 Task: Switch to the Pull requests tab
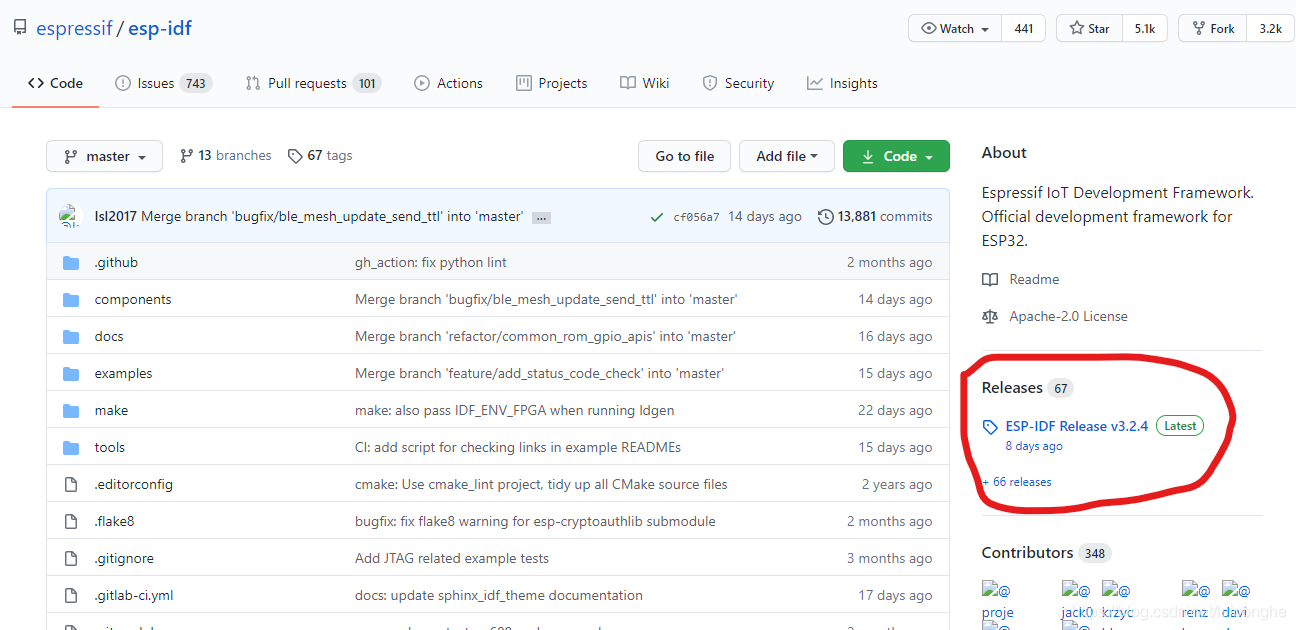[x=313, y=83]
